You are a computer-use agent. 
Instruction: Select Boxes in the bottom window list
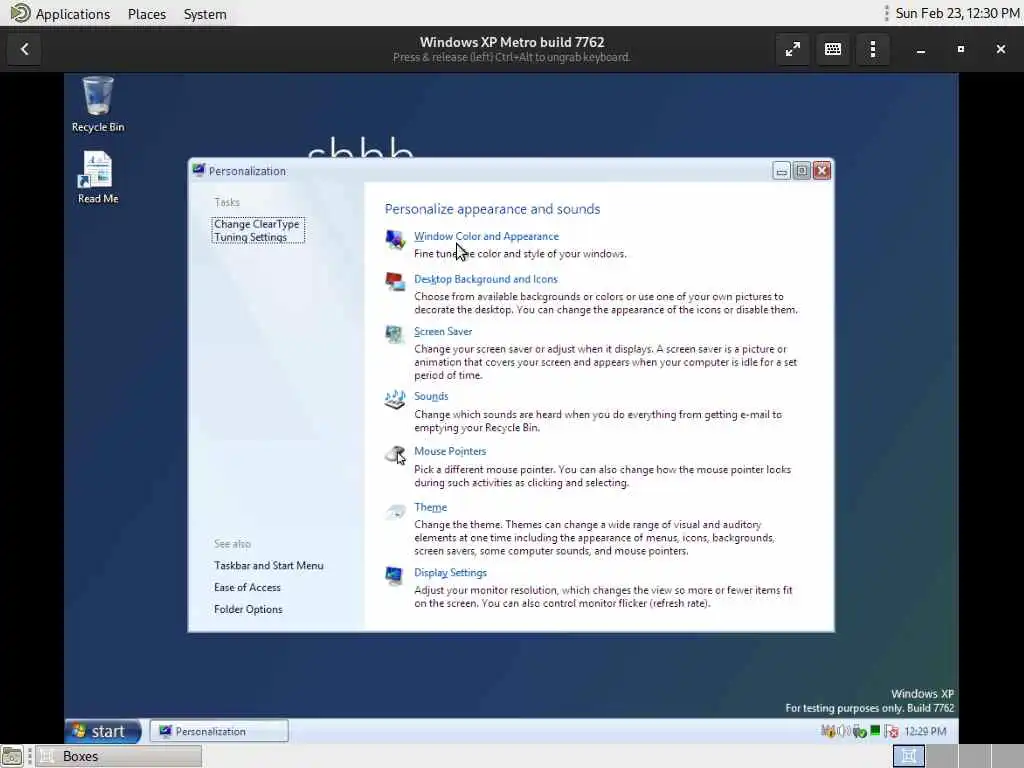click(118, 756)
